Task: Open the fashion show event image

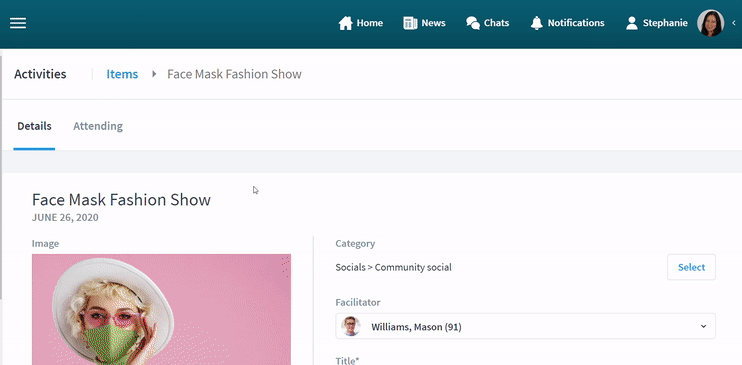Action: coord(161,309)
